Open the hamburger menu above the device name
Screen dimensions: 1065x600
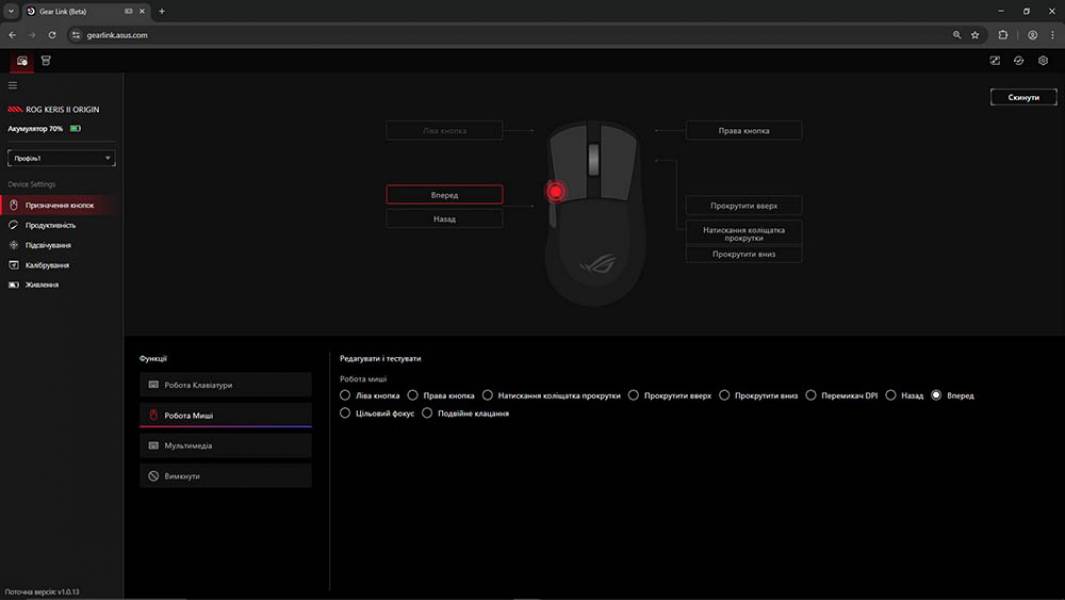(12, 86)
